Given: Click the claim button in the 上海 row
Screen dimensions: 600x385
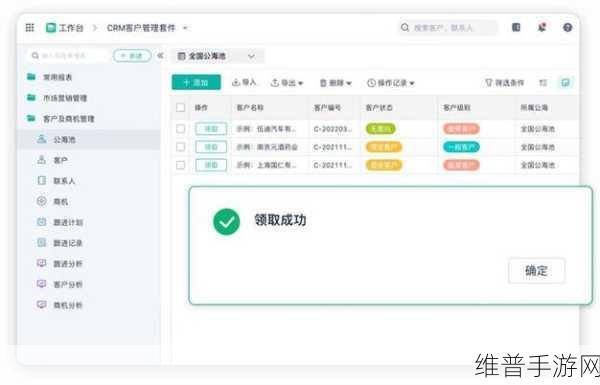Looking at the screenshot, I should point(211,165).
